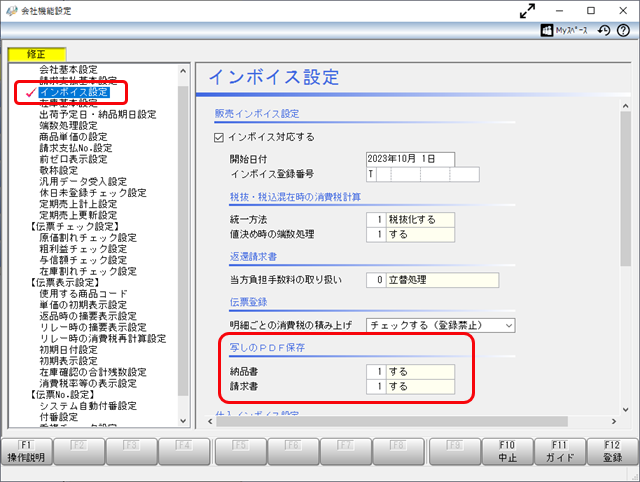Click the 統一方法 code field
This screenshot has width=640, height=482.
tap(376, 220)
